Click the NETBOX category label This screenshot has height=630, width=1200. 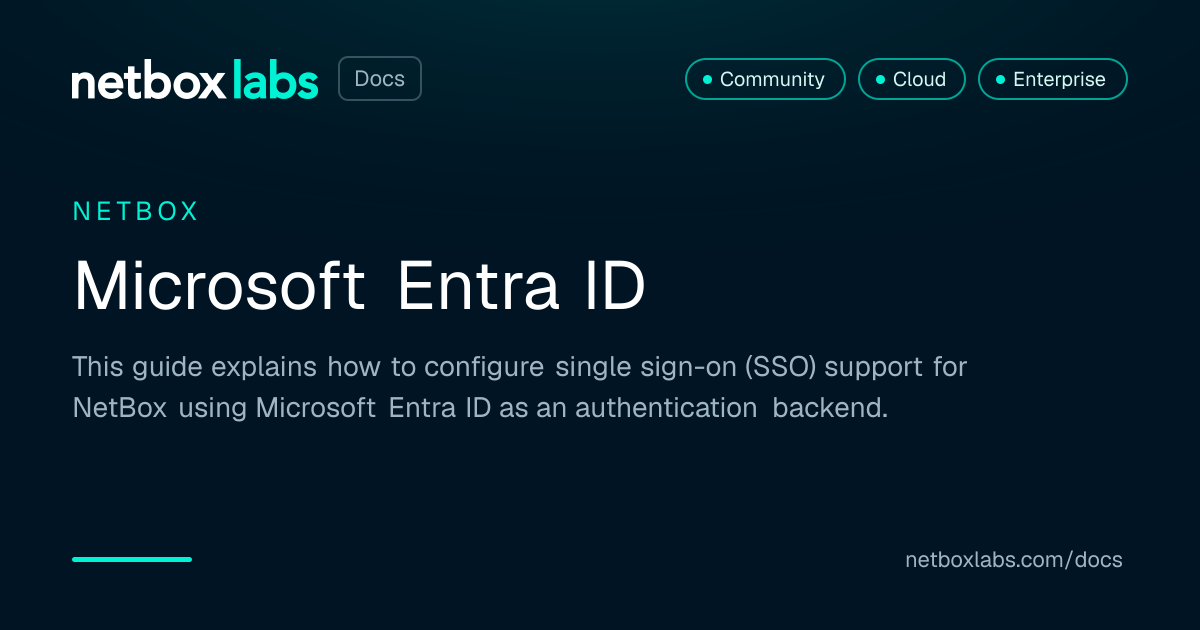136,211
